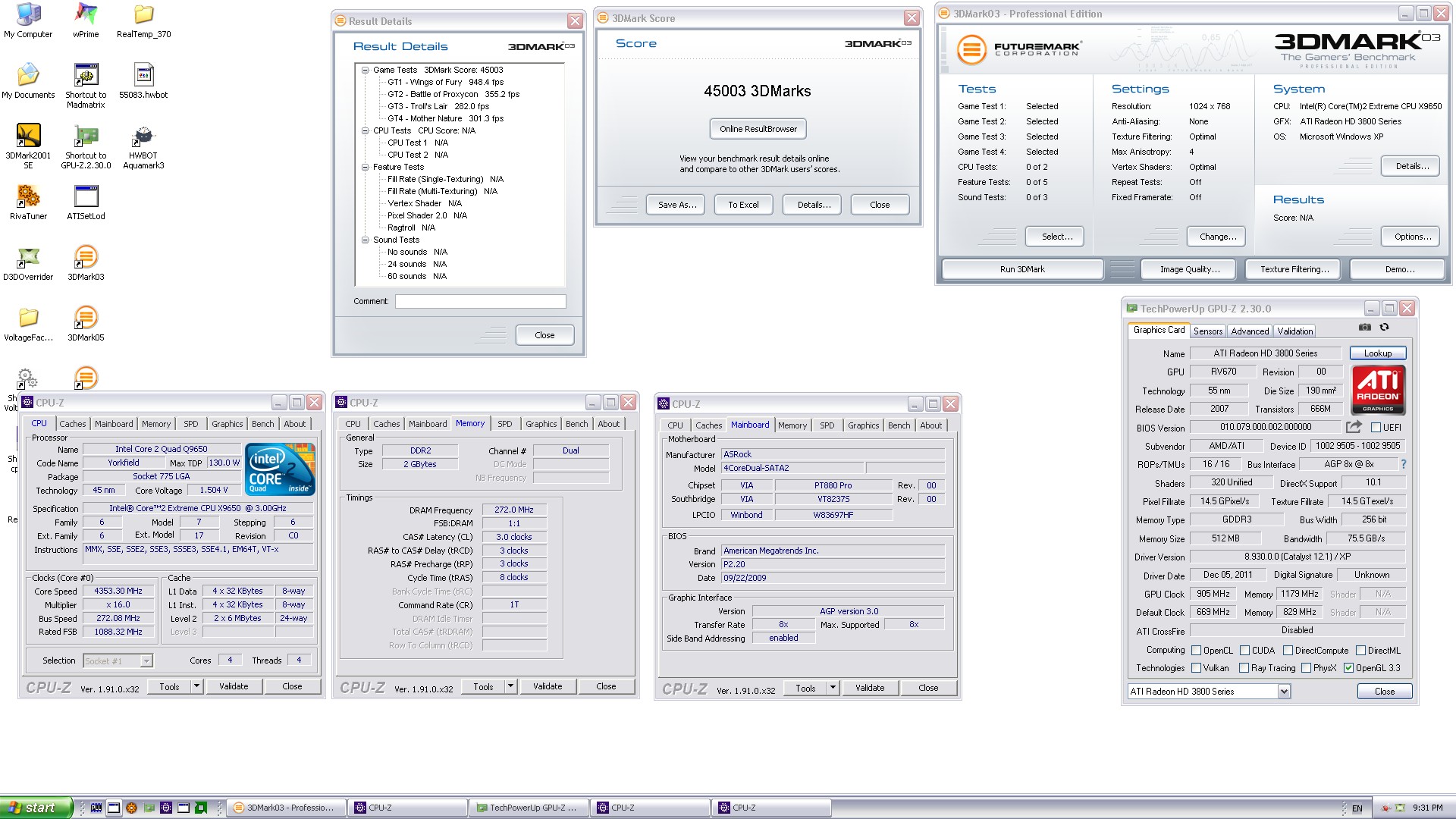Select the 3DMark05 desktop shortcut

coord(86,324)
